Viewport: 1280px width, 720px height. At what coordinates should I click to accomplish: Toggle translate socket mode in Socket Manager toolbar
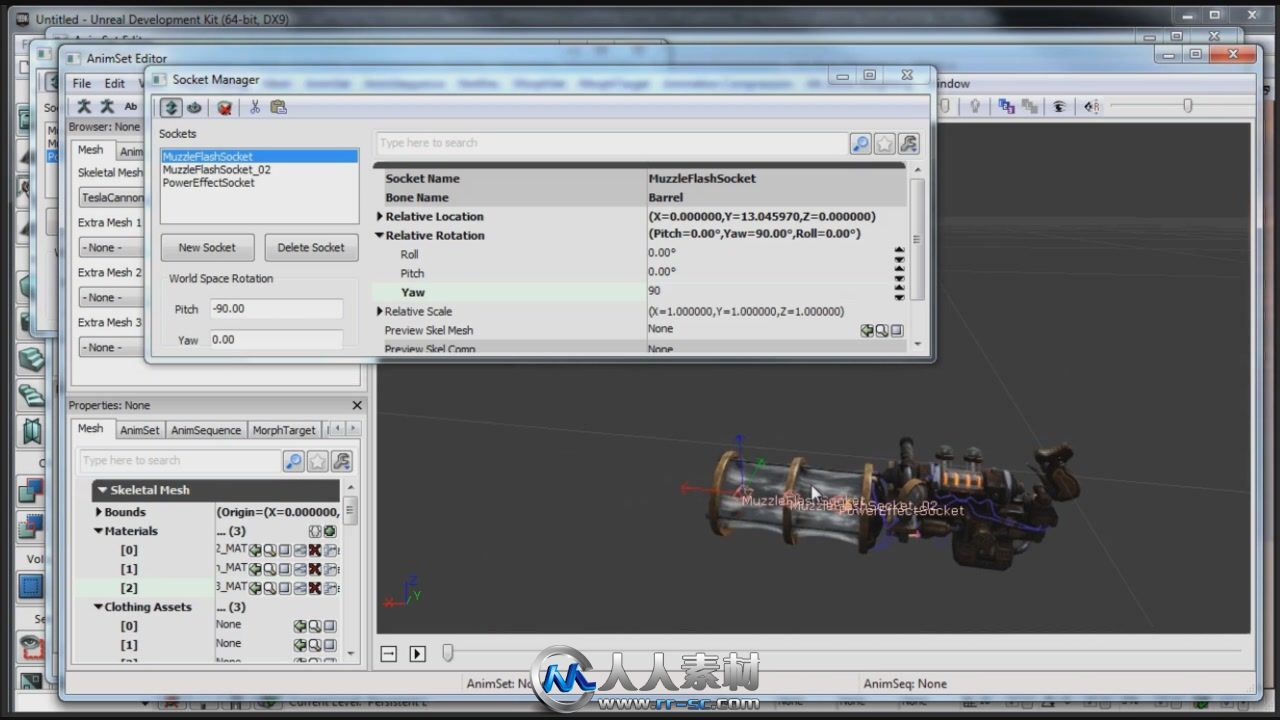(172, 107)
